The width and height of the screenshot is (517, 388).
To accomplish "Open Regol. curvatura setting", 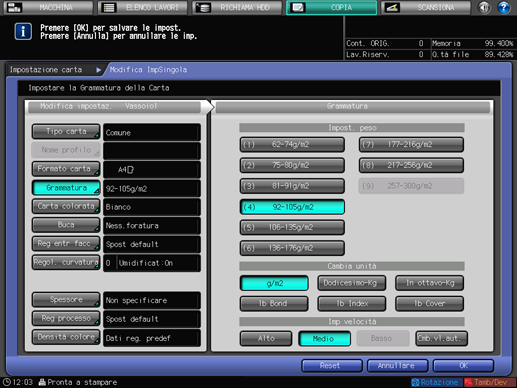I will 66,262.
